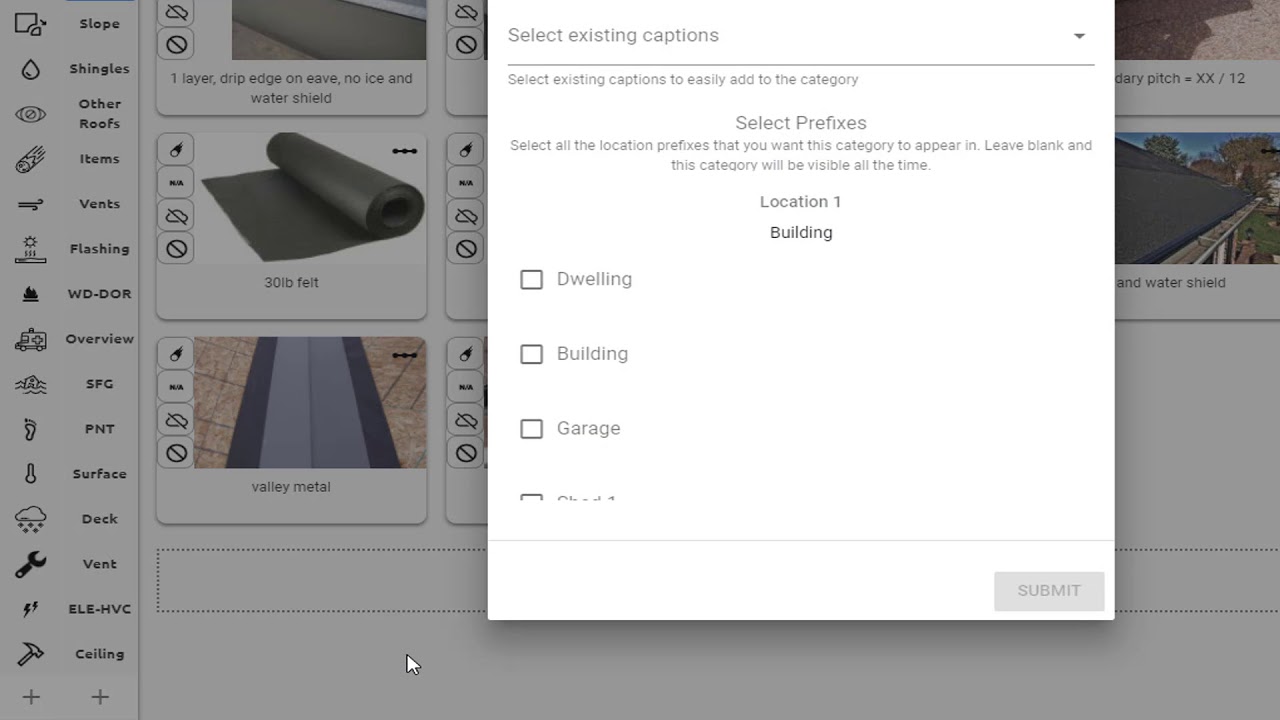Select the Overview ambulance icon
Screen dimensions: 1280x720
(31, 339)
